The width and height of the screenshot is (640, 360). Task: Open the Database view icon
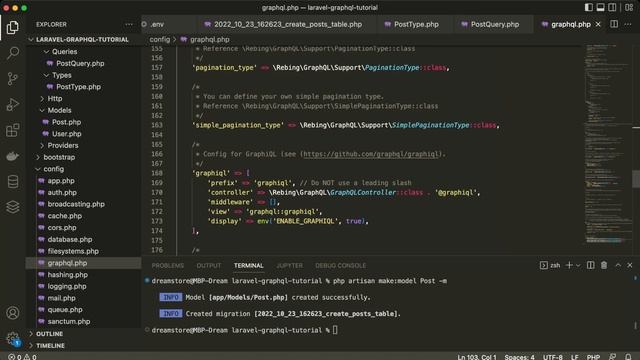(x=13, y=182)
